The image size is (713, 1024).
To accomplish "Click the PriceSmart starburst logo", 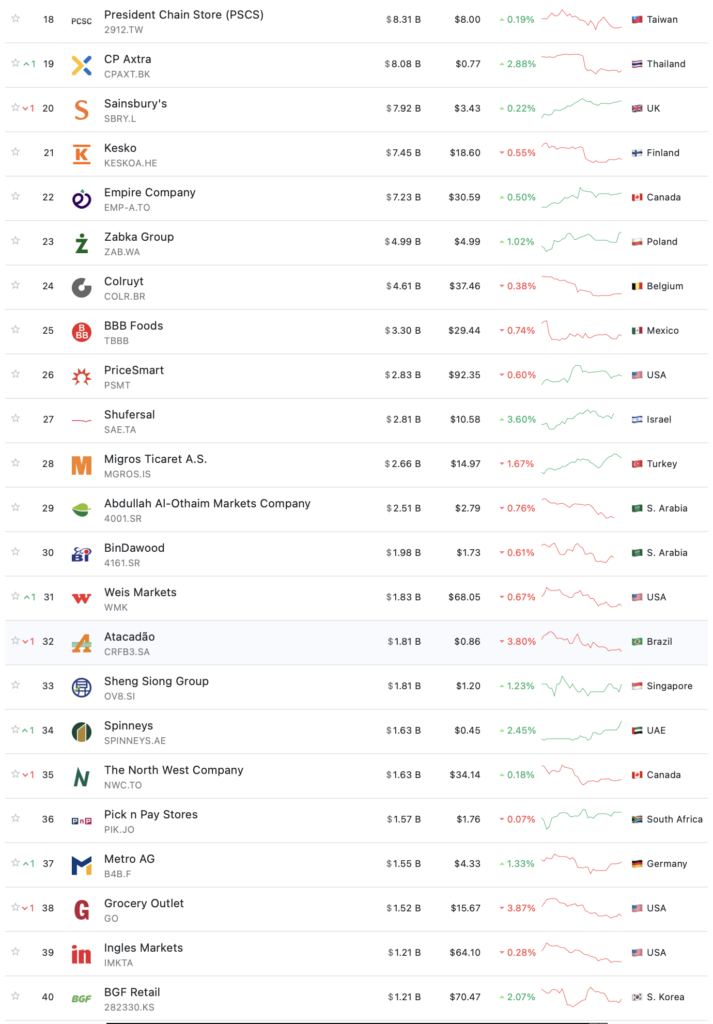I will click(x=82, y=376).
